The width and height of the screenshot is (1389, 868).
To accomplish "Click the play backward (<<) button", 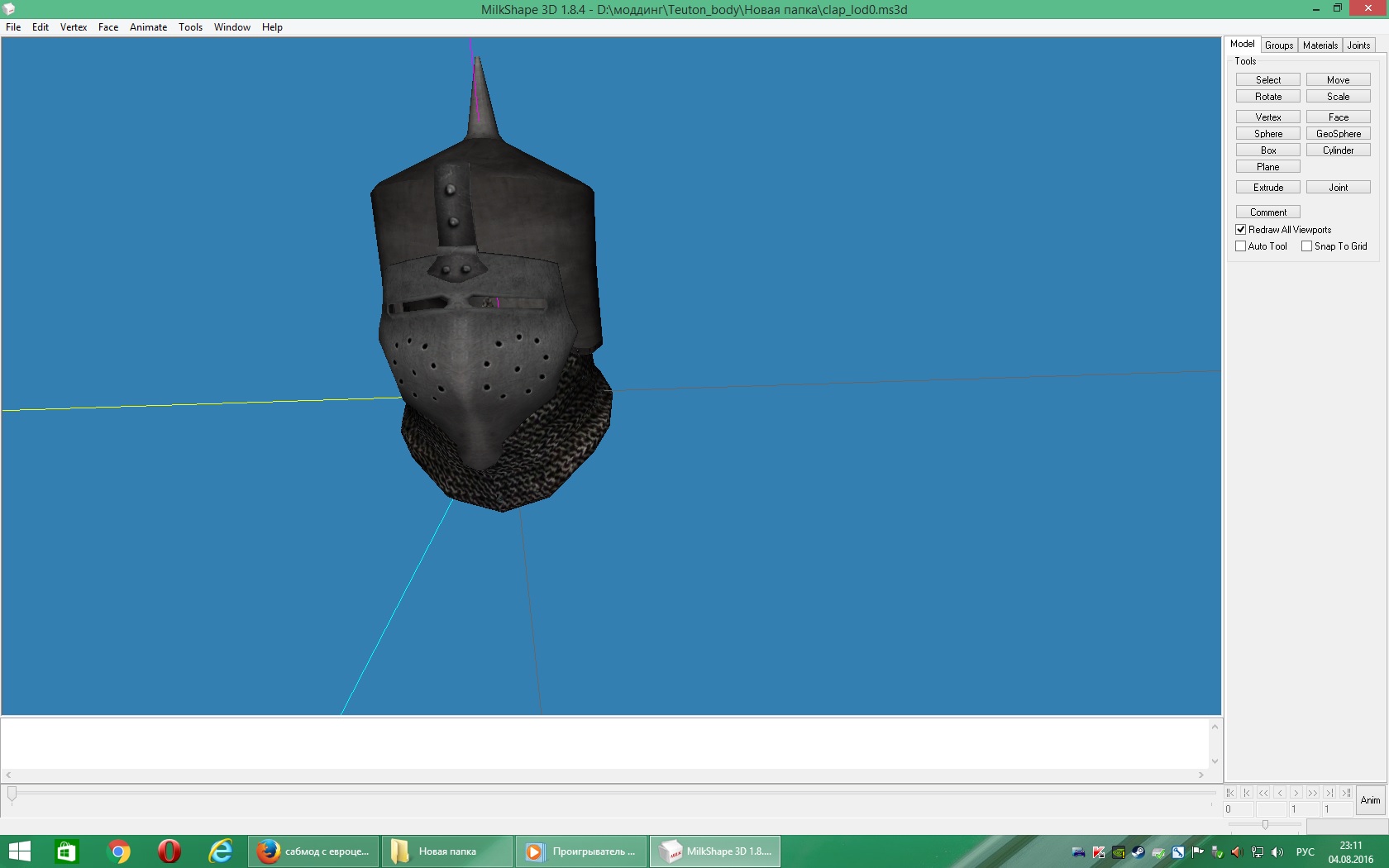I will (1263, 793).
